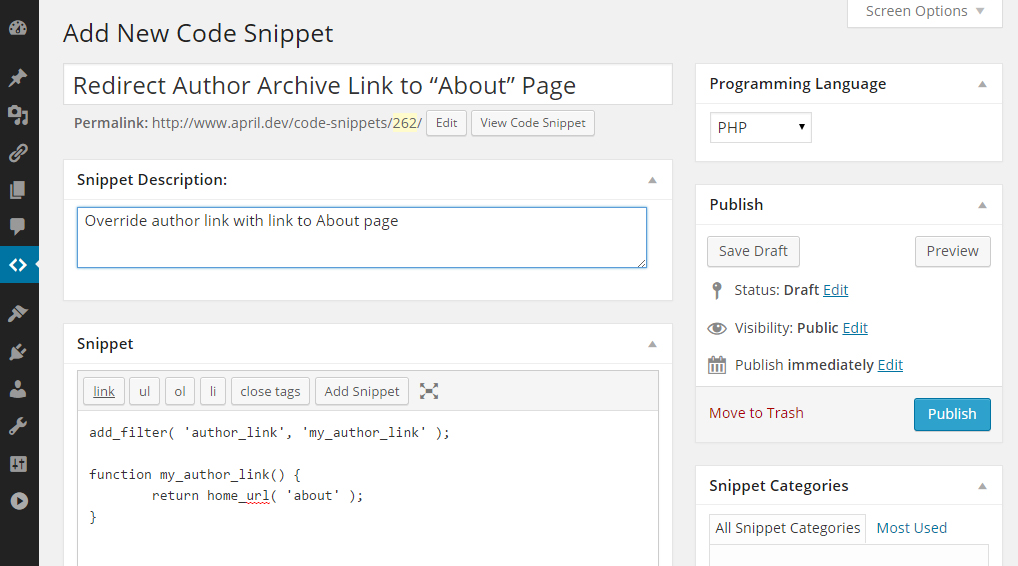The image size is (1018, 566).
Task: Collapse the Publish box
Action: (982, 205)
